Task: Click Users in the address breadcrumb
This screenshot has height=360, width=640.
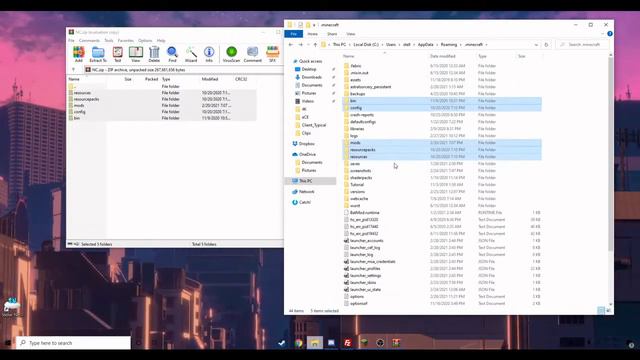Action: [x=391, y=44]
